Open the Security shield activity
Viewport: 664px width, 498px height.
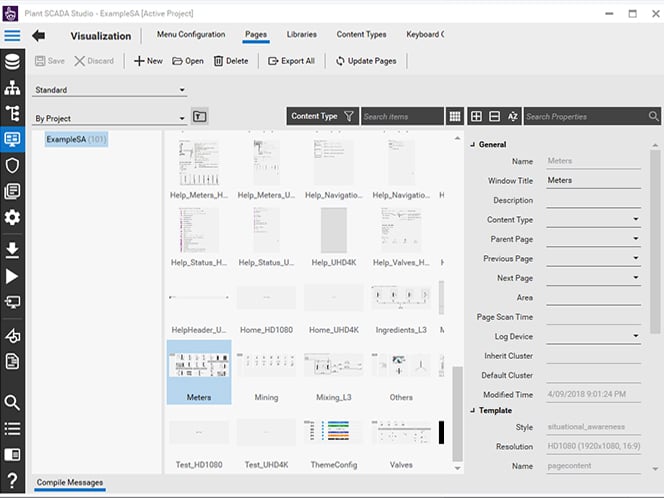12,165
